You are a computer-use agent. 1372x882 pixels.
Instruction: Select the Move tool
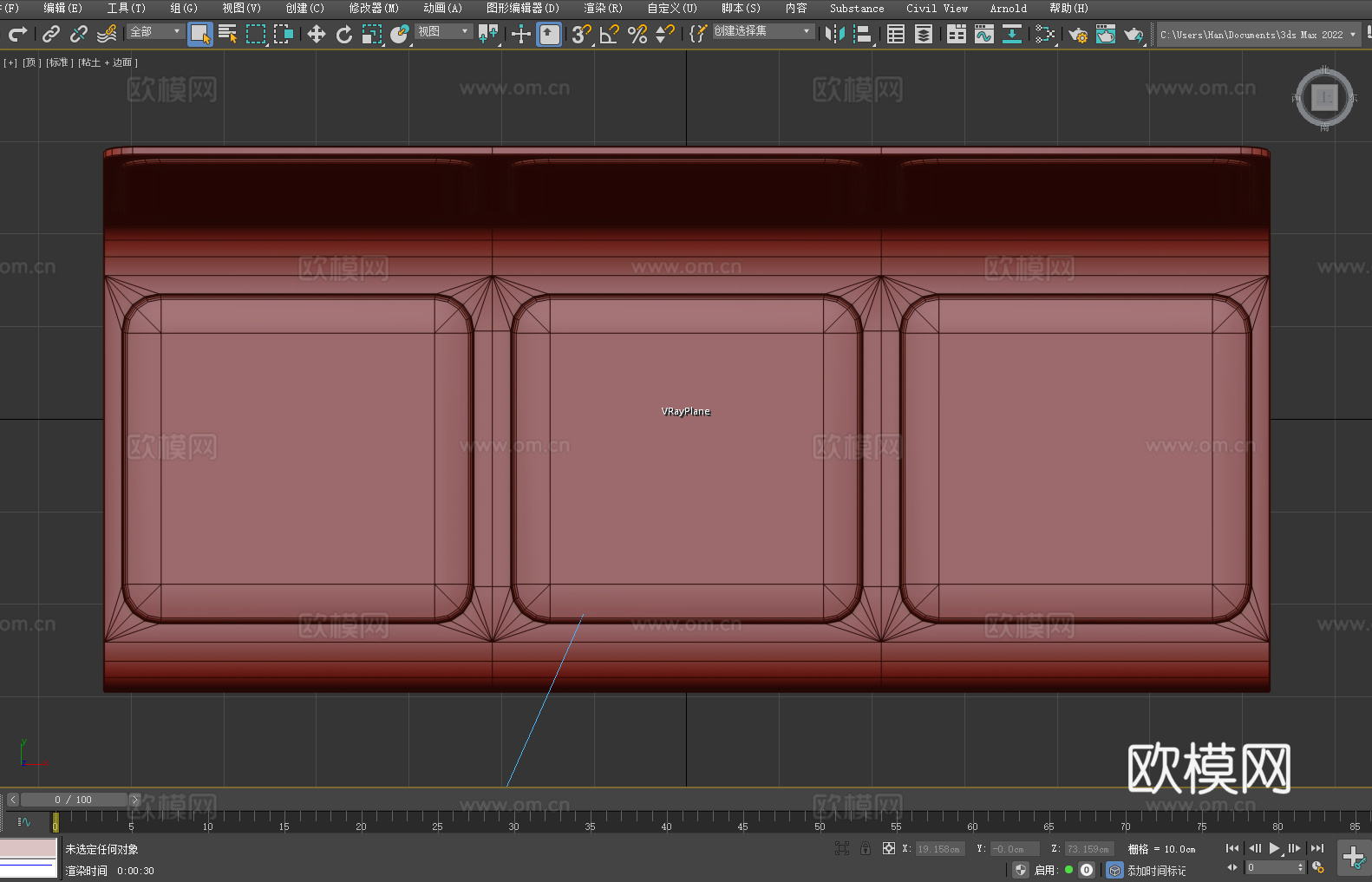pos(317,34)
